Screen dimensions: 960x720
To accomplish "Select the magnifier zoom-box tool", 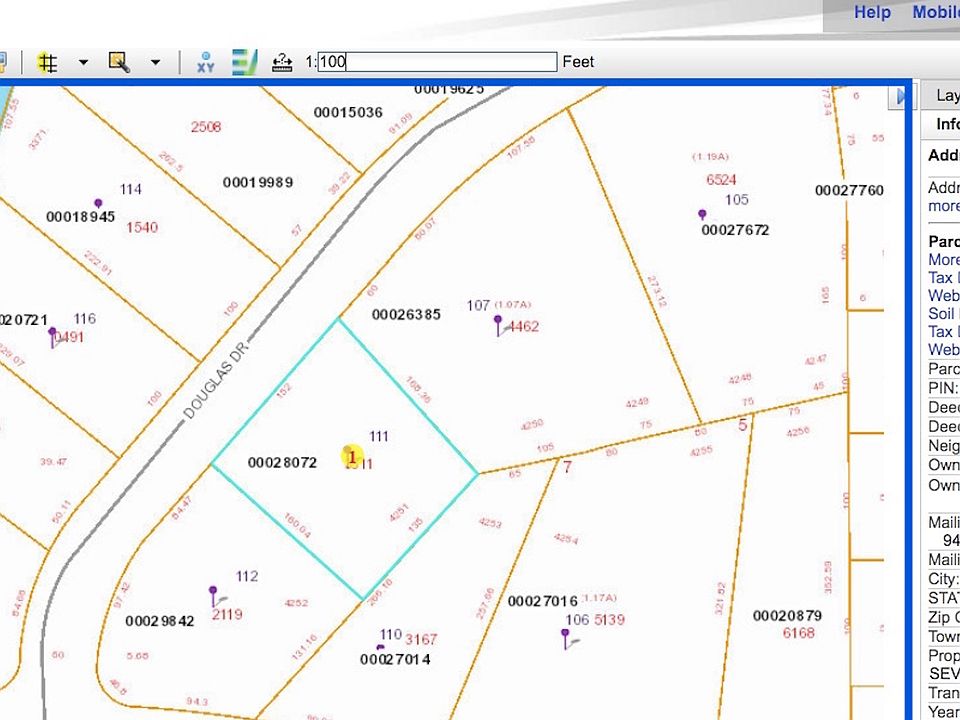I will tap(119, 62).
